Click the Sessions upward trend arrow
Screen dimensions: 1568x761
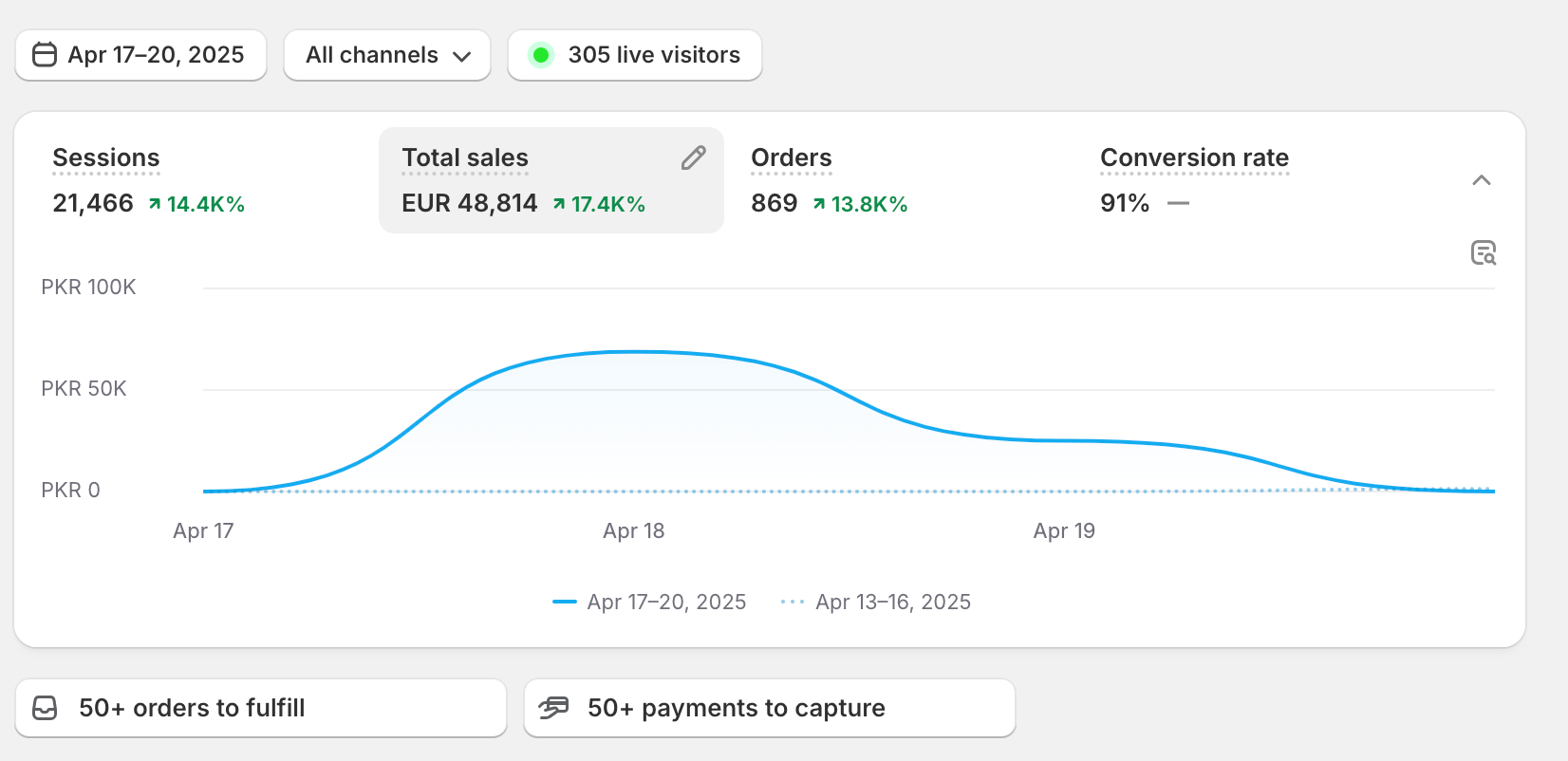[155, 204]
